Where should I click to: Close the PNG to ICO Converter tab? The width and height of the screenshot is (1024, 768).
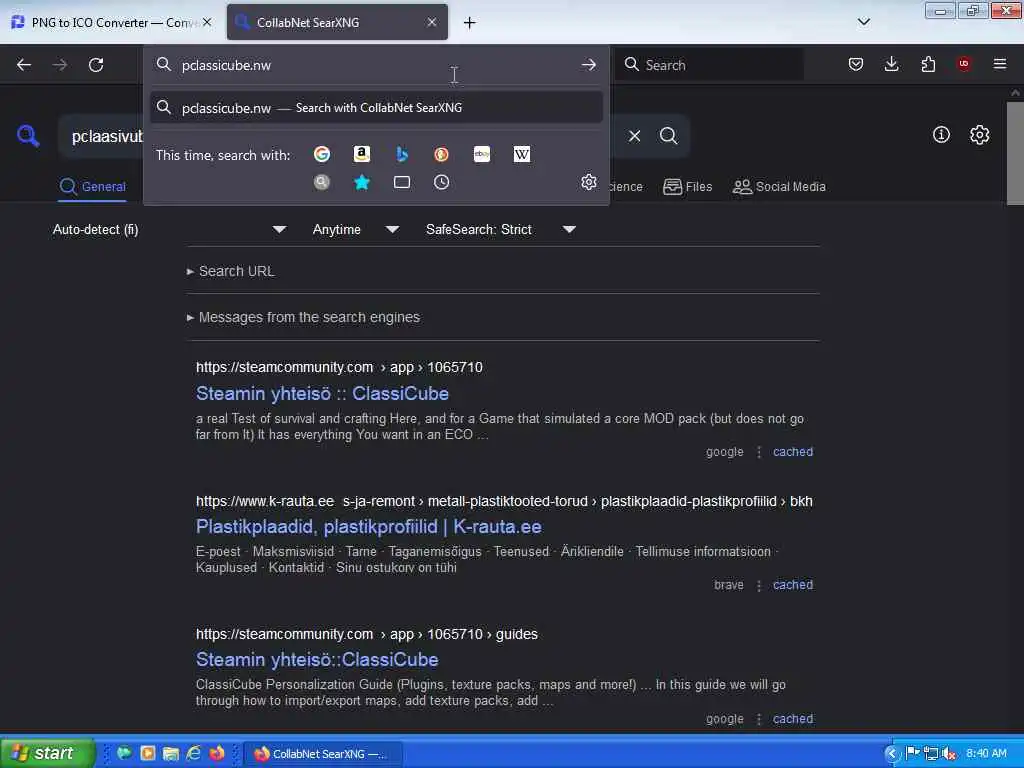click(207, 22)
